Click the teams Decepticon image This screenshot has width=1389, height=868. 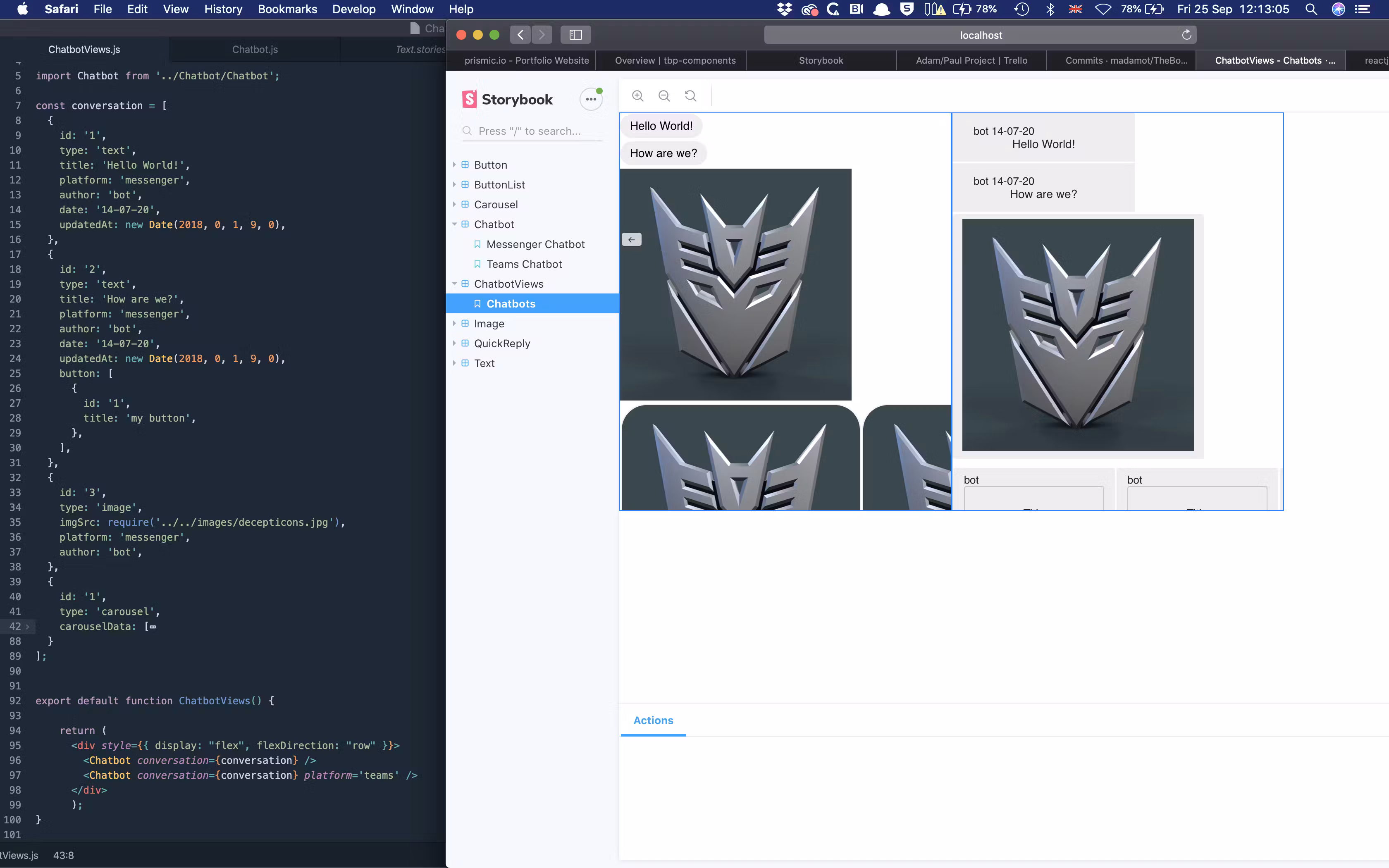pyautogui.click(x=1077, y=335)
